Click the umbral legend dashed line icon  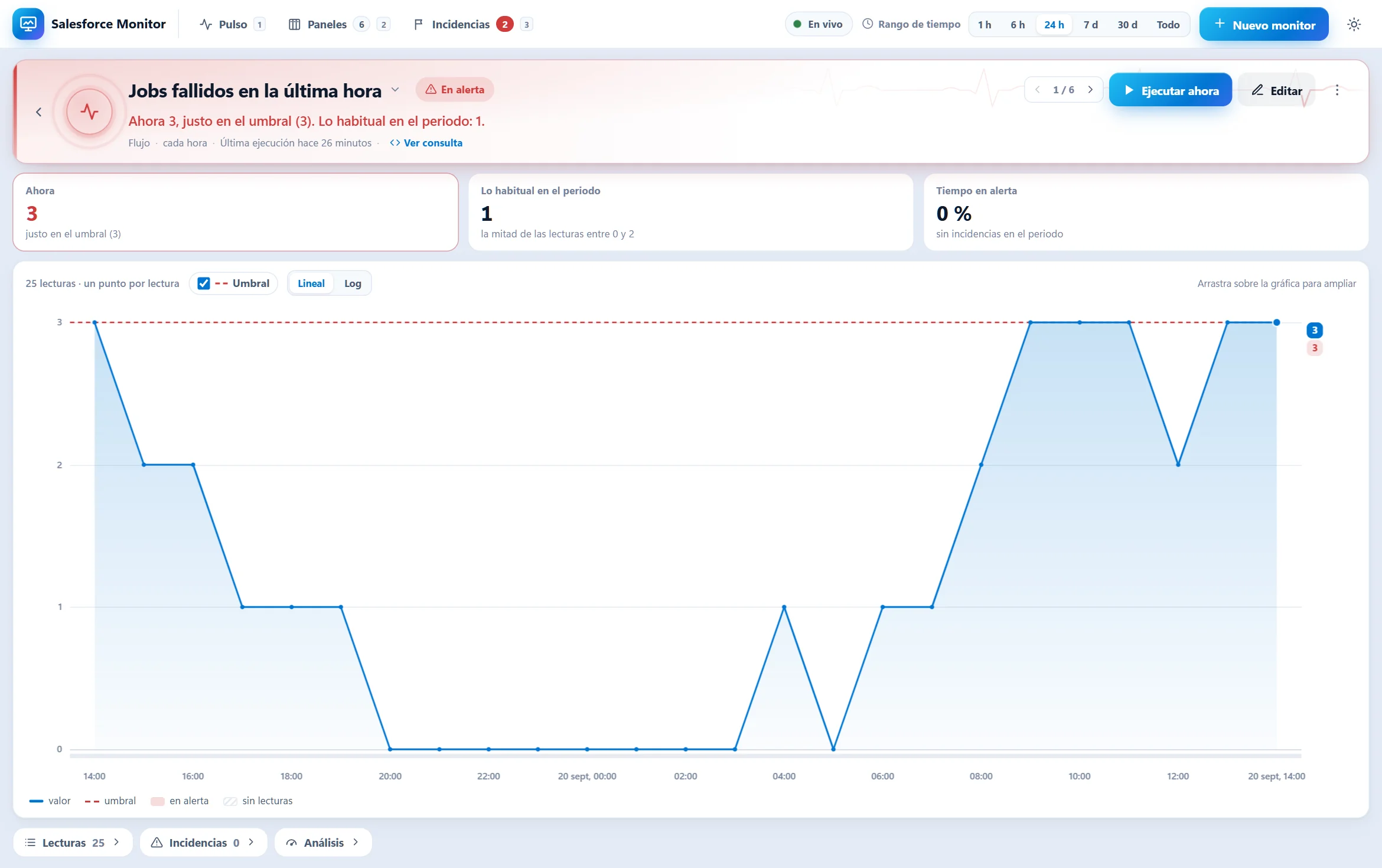point(92,801)
